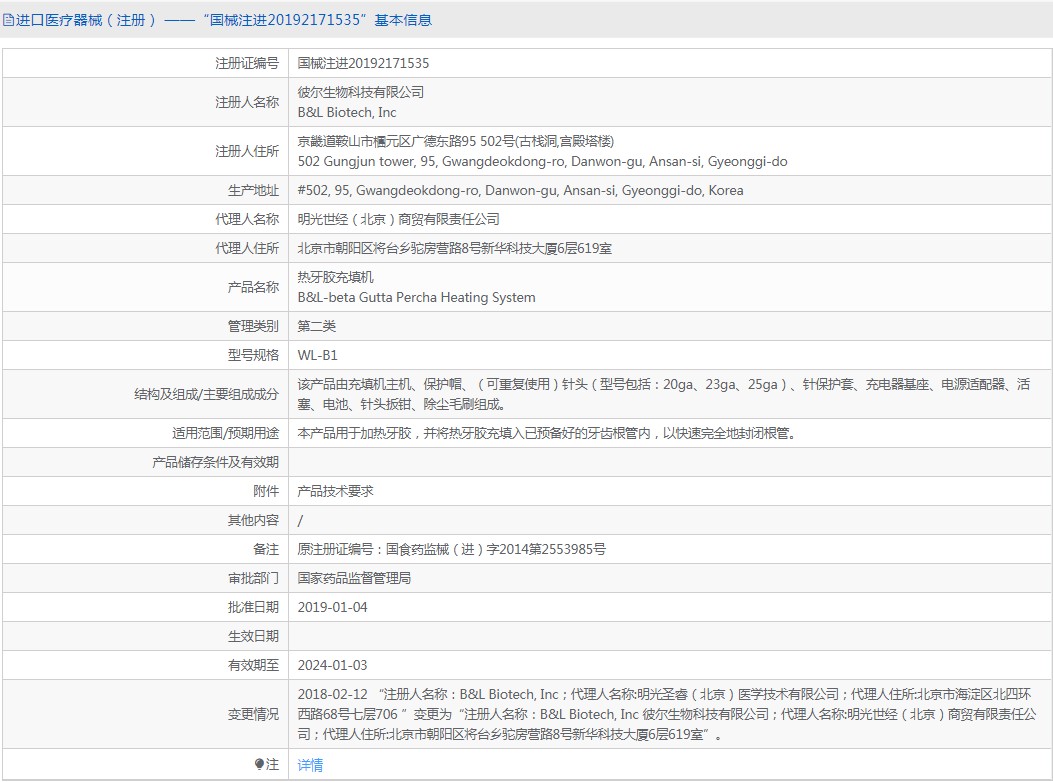Select the 其他内容 row label
Image resolution: width=1053 pixels, height=782 pixels.
[x=253, y=519]
